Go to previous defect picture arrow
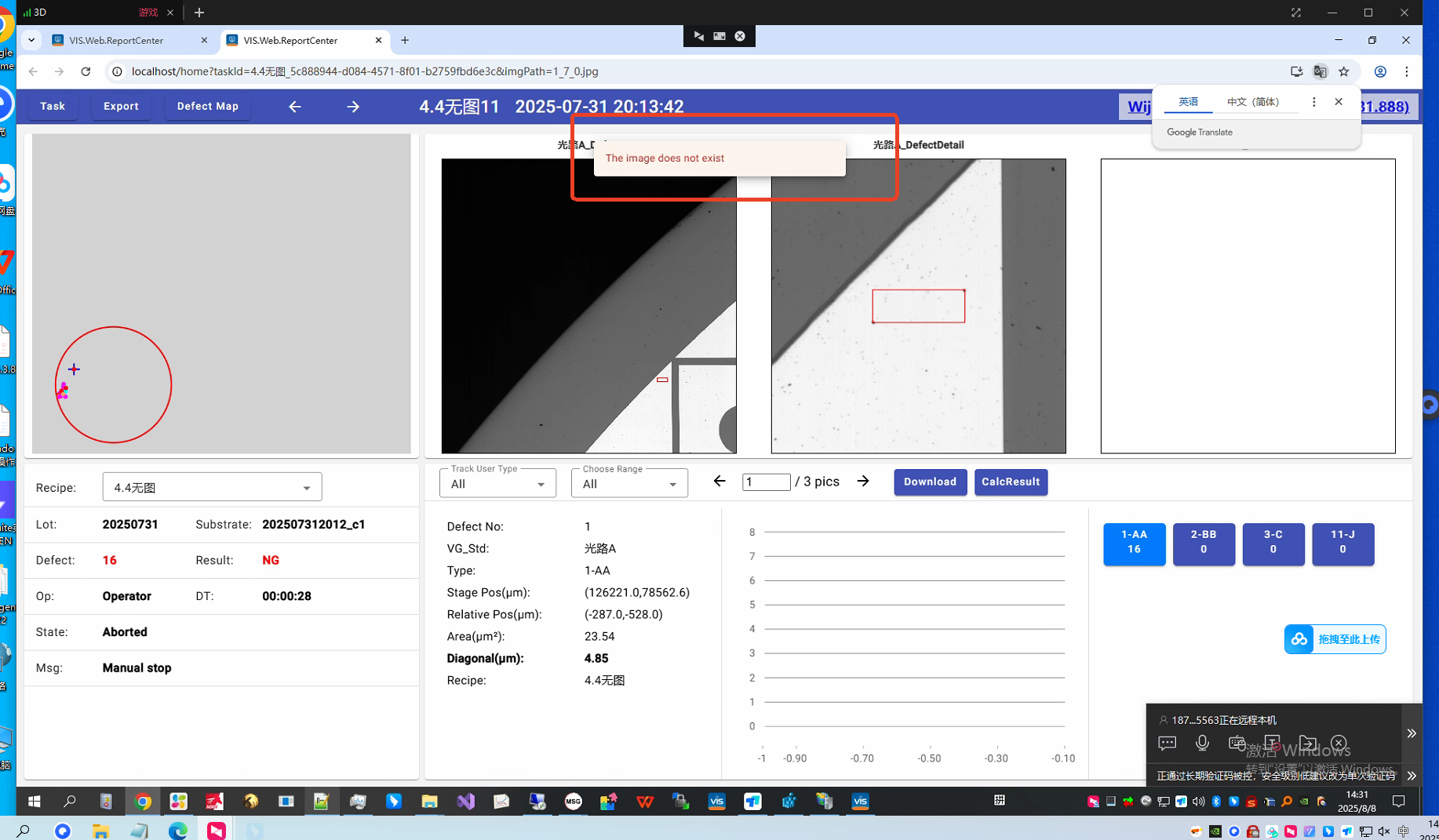 coord(719,482)
